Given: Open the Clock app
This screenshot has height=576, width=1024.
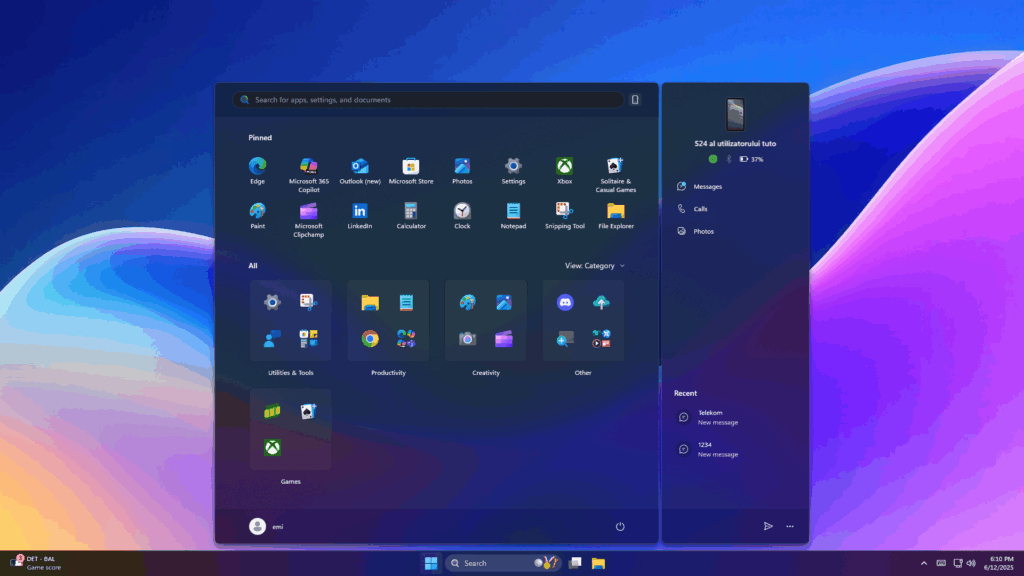Looking at the screenshot, I should (462, 216).
